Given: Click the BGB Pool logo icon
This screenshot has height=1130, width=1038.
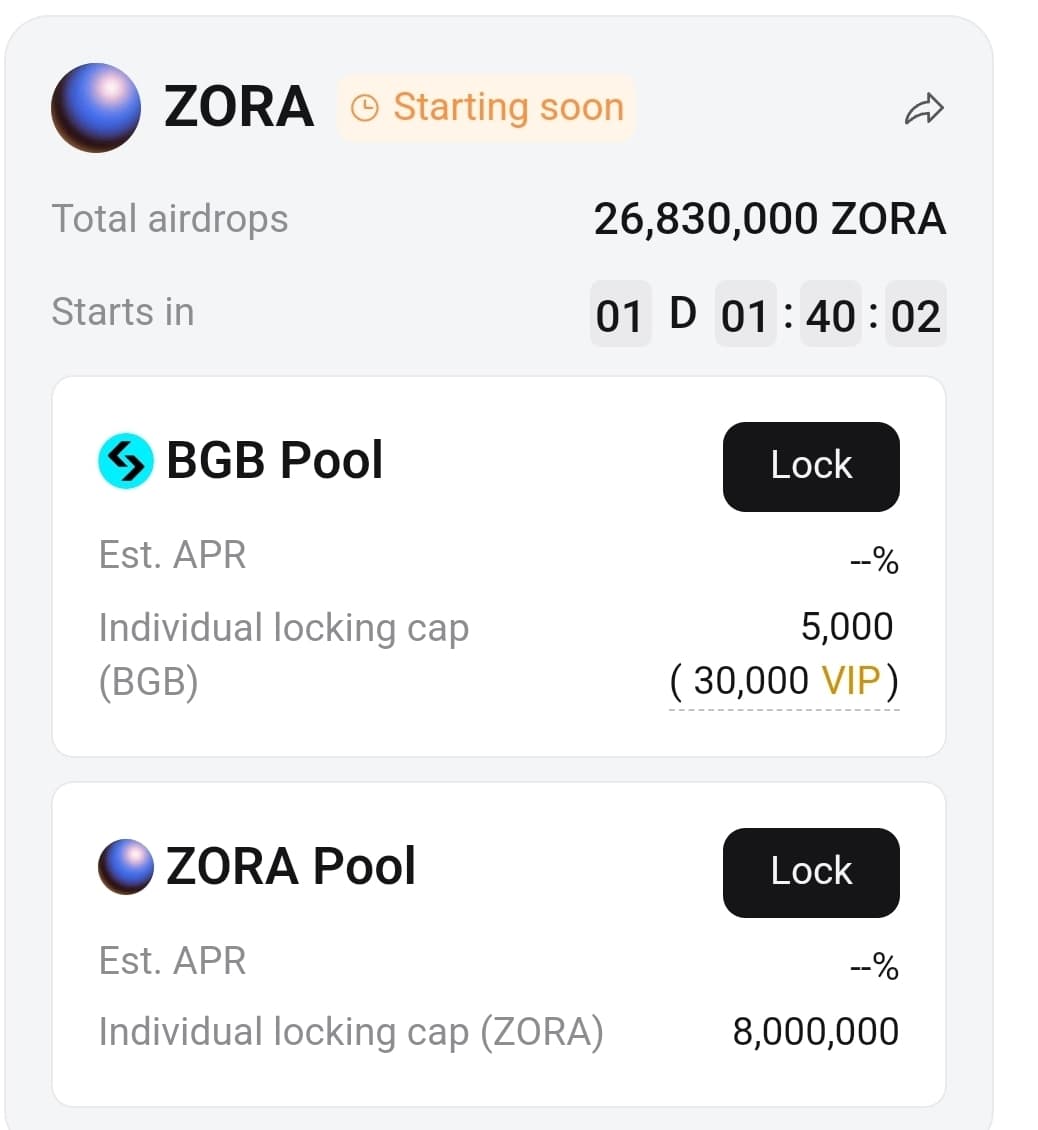Looking at the screenshot, I should (126, 461).
